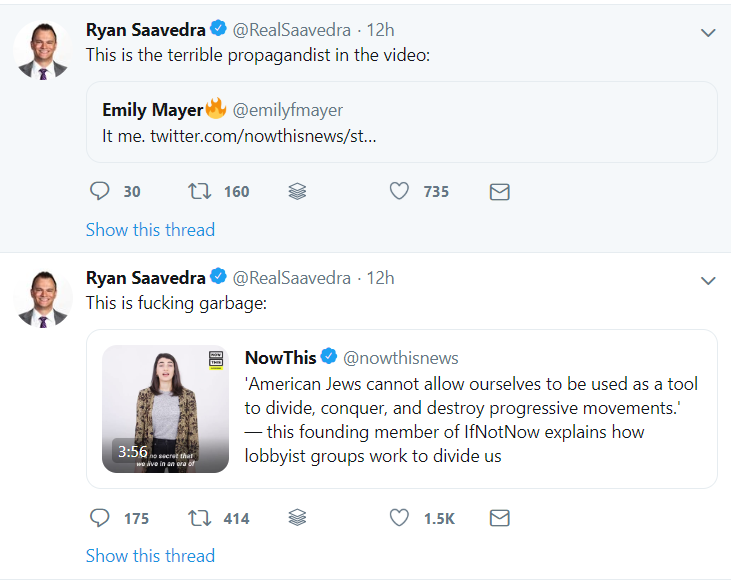Like the tweet with 1.5K likes
731x586 pixels.
click(399, 517)
